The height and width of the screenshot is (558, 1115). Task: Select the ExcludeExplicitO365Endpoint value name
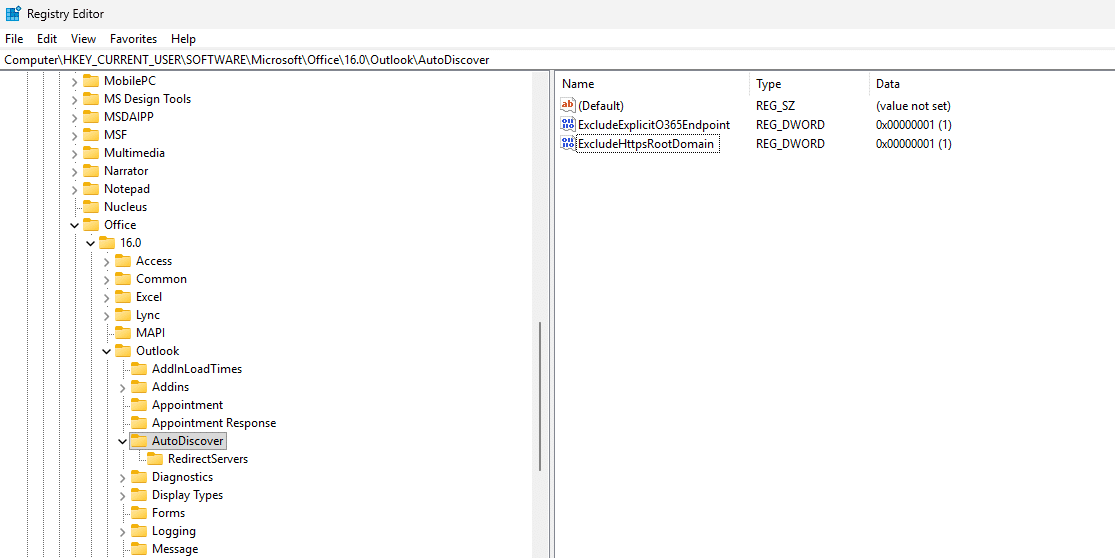pyautogui.click(x=654, y=125)
